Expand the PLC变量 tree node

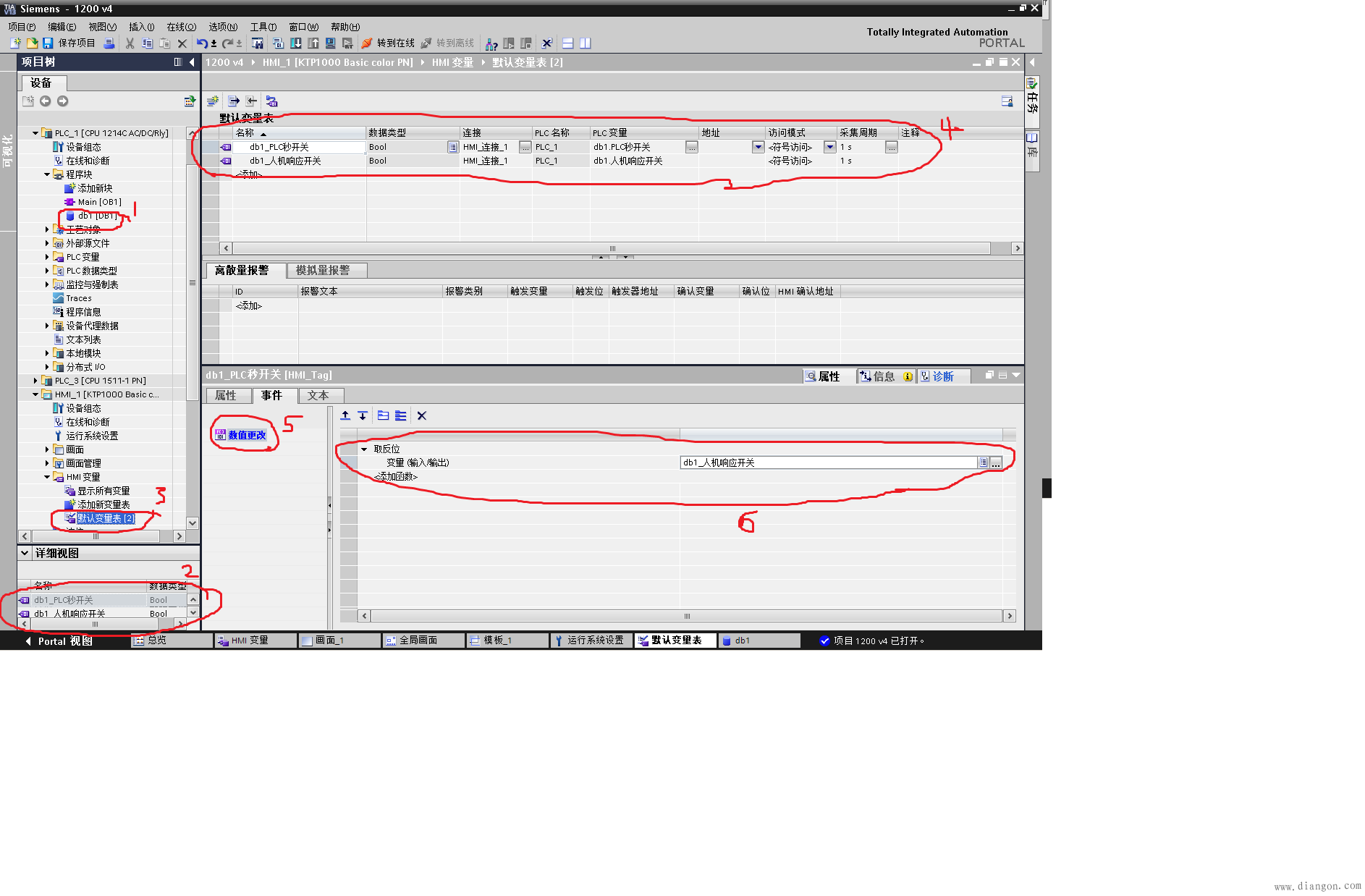click(x=47, y=257)
